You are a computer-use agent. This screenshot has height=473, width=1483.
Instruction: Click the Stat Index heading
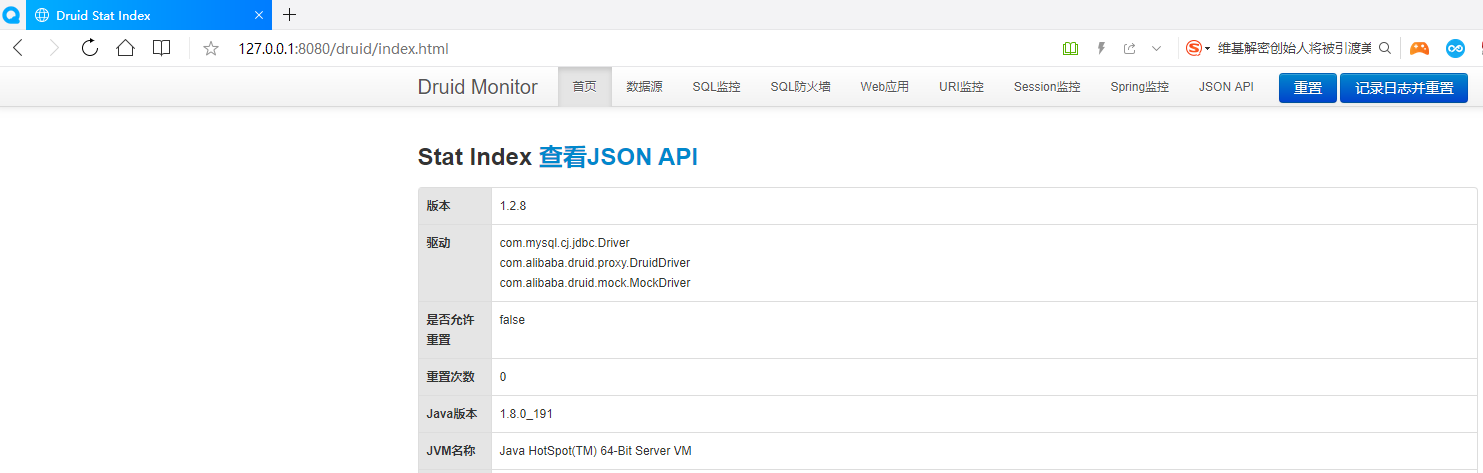(475, 157)
